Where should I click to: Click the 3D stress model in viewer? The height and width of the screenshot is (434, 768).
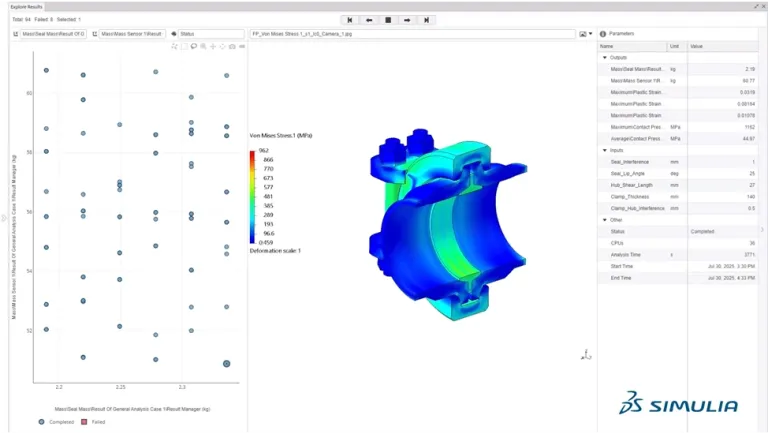pos(447,225)
